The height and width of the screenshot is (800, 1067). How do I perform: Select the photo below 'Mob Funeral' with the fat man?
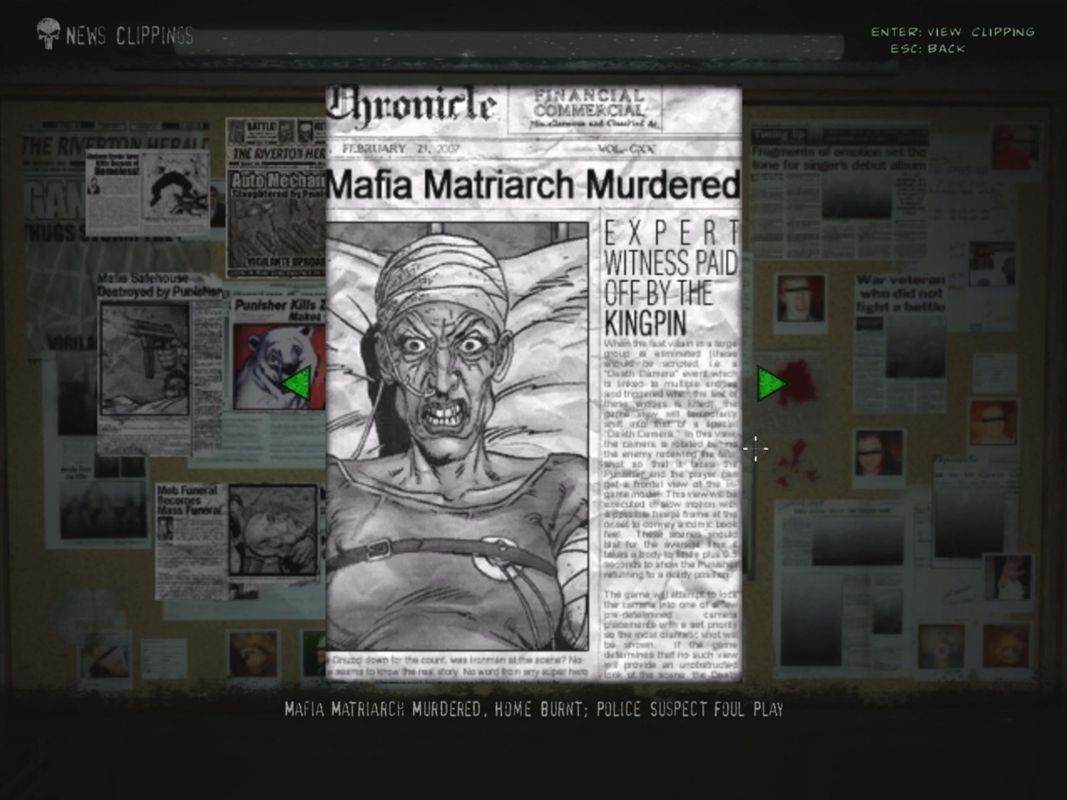(x=274, y=530)
